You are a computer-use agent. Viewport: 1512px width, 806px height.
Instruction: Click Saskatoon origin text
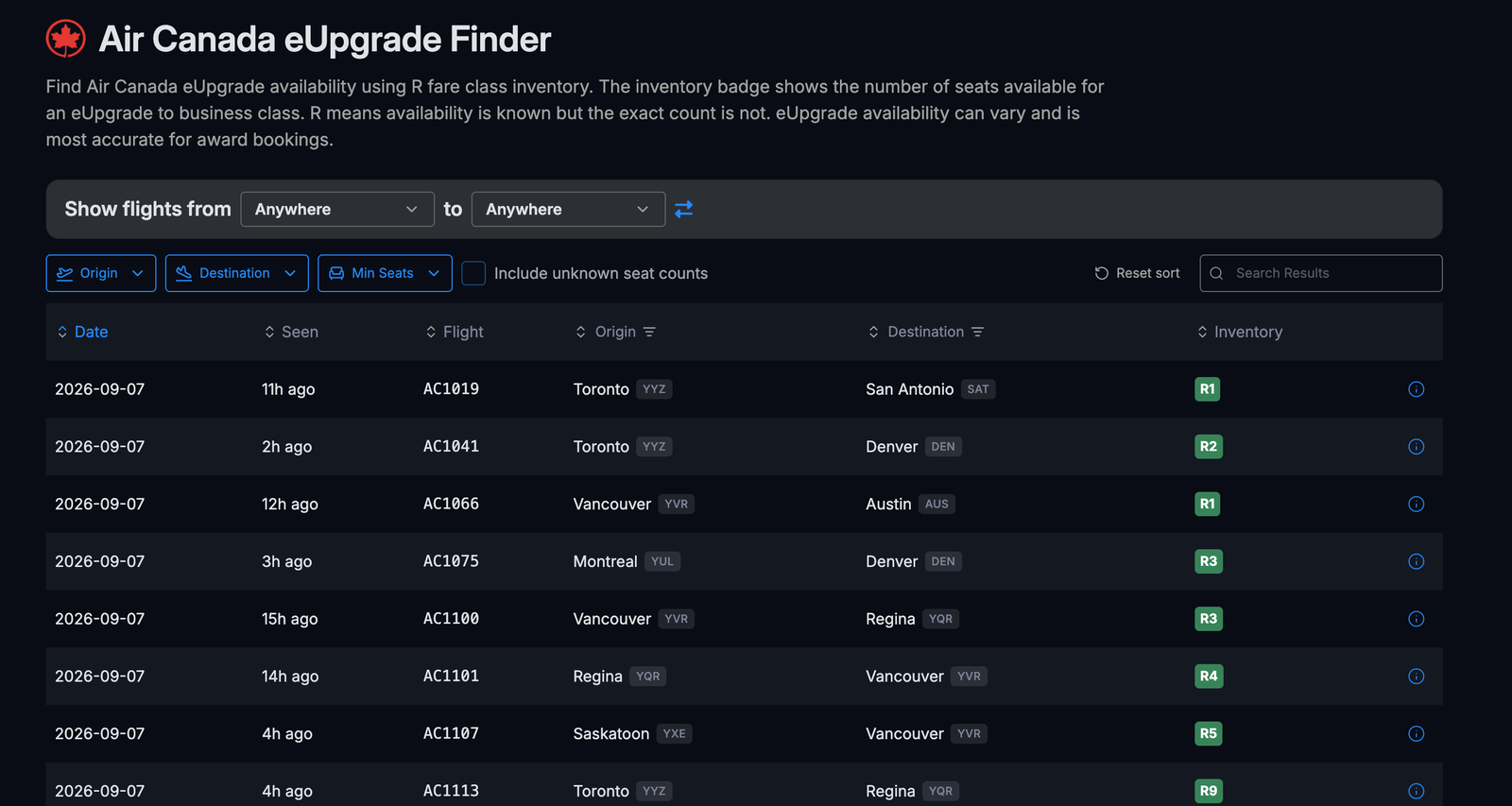point(611,734)
